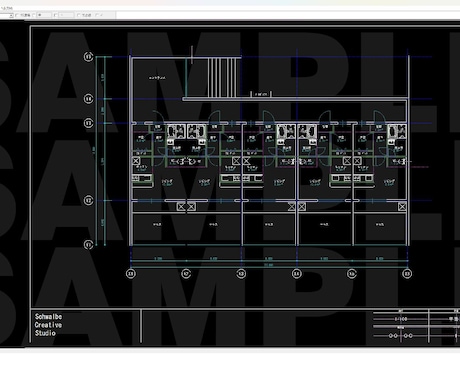The height and width of the screenshot is (380, 460).
Task: Toggle the last toolbar checkbox with check mark label
Action: pos(97,15)
